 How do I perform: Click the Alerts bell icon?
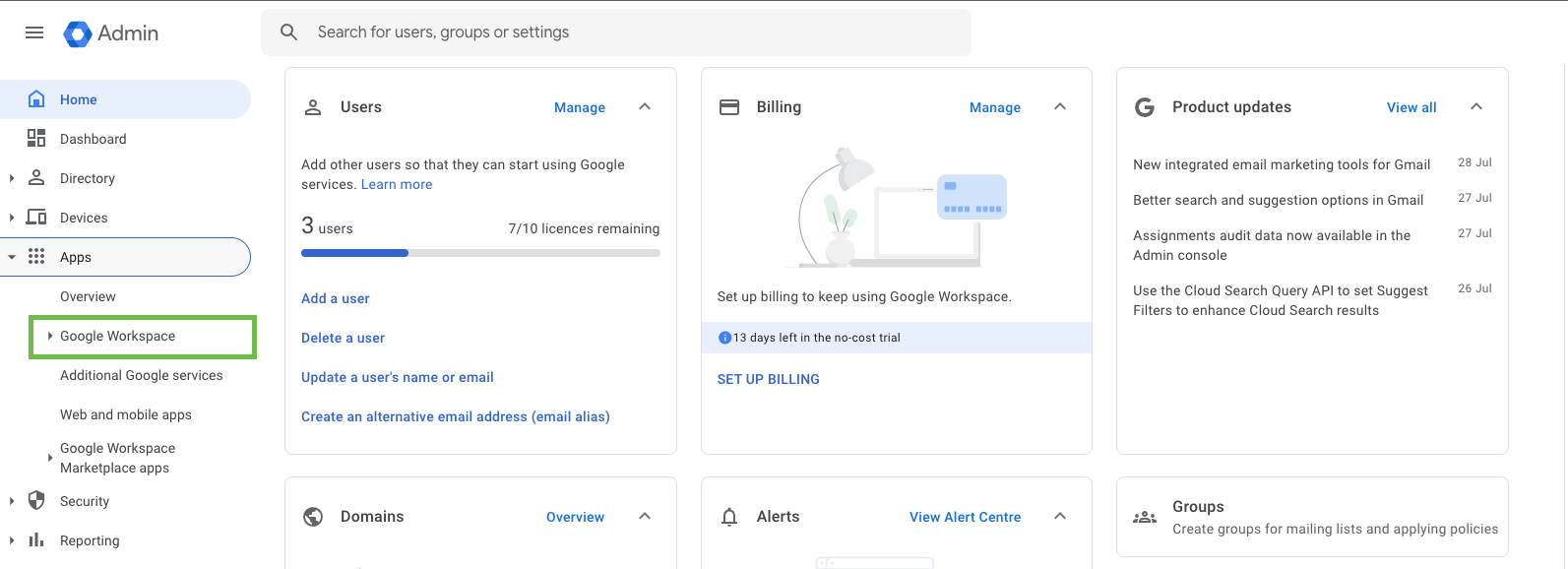(x=729, y=517)
